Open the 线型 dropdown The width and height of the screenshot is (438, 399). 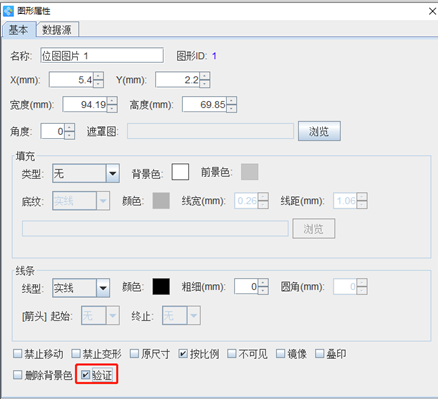(103, 288)
